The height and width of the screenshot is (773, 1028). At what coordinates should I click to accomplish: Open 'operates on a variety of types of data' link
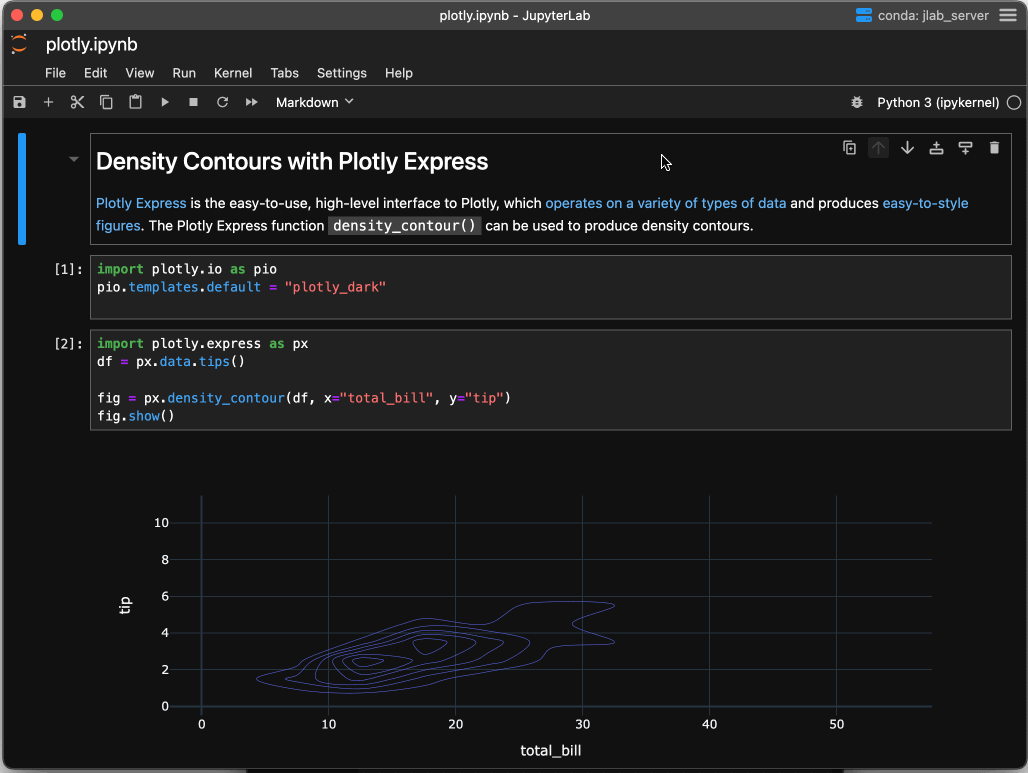pos(665,203)
